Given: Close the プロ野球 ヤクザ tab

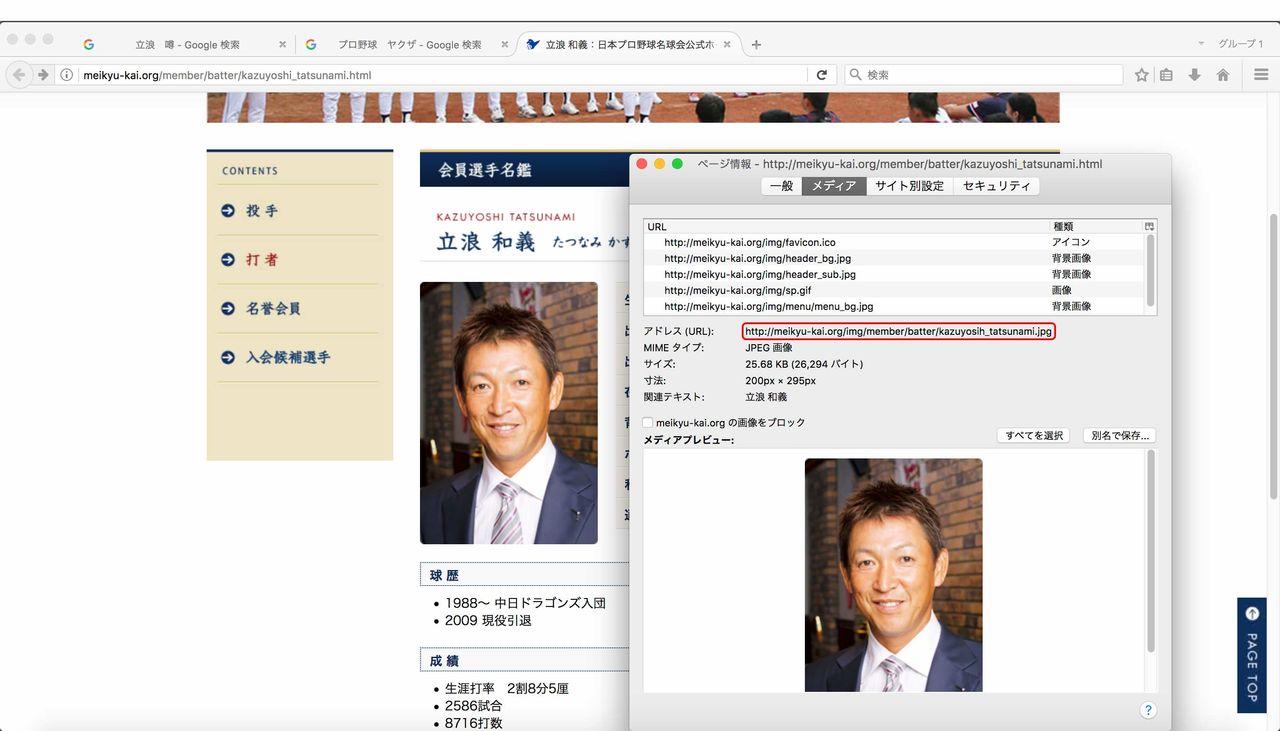Looking at the screenshot, I should tap(505, 45).
